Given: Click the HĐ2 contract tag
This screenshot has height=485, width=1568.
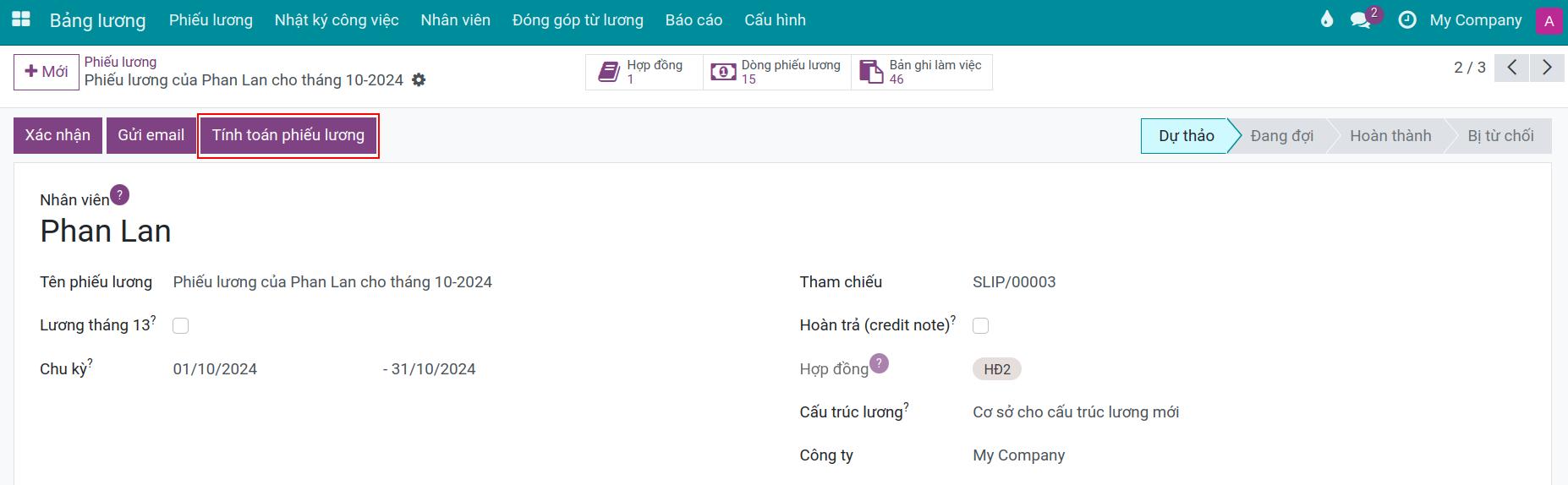Looking at the screenshot, I should [x=997, y=369].
